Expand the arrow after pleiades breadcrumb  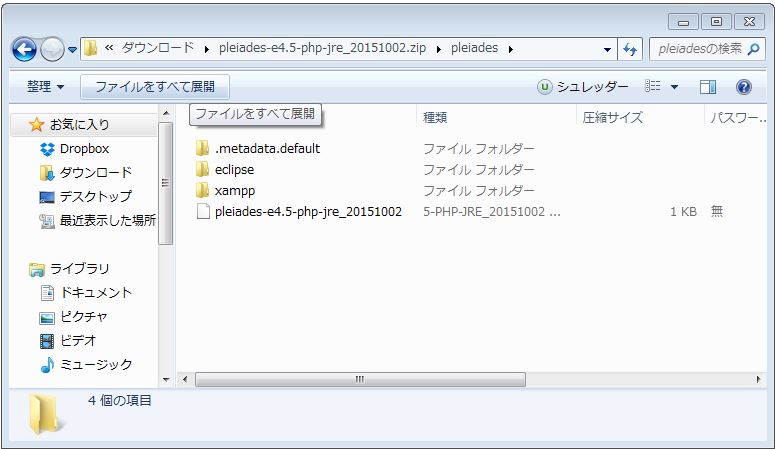coord(511,49)
